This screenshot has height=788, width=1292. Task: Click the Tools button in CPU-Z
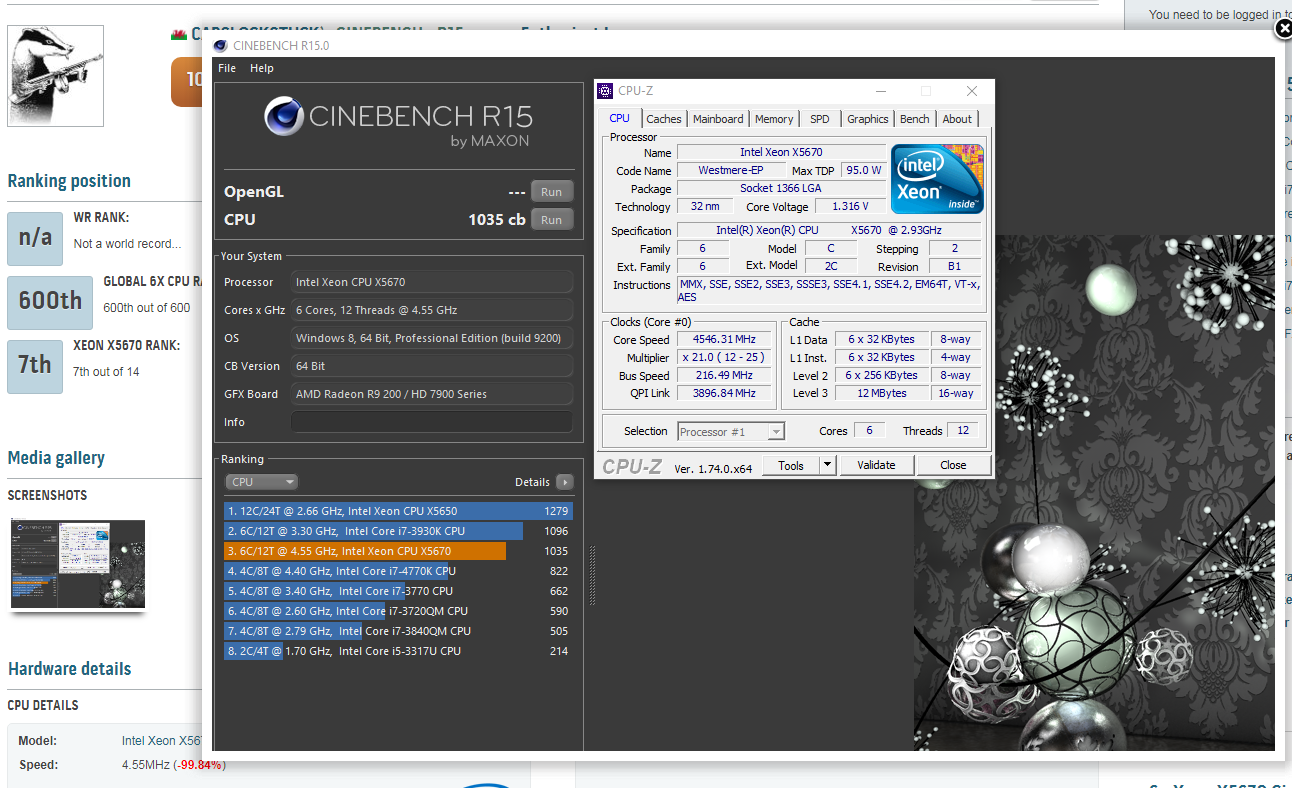pyautogui.click(x=791, y=465)
